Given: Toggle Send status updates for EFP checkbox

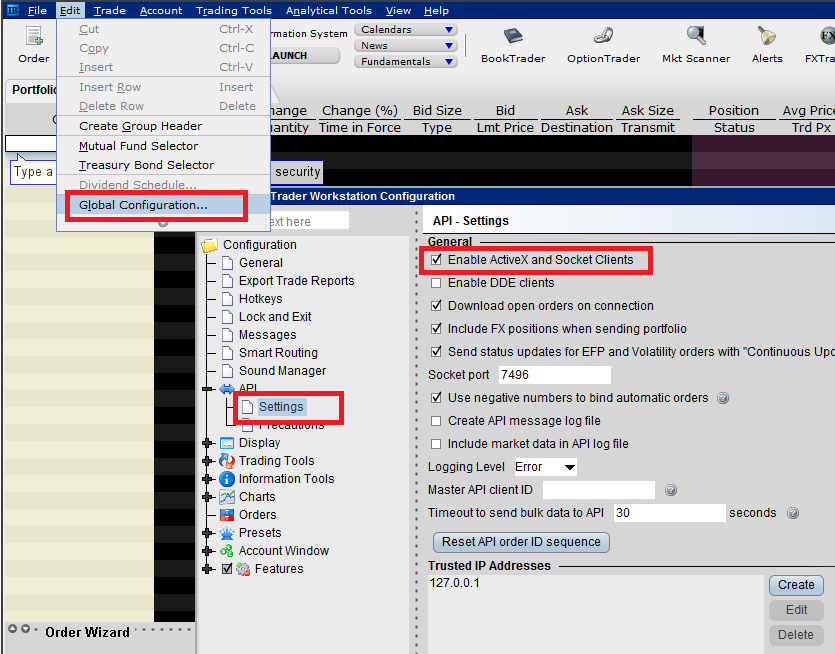Looking at the screenshot, I should (436, 351).
